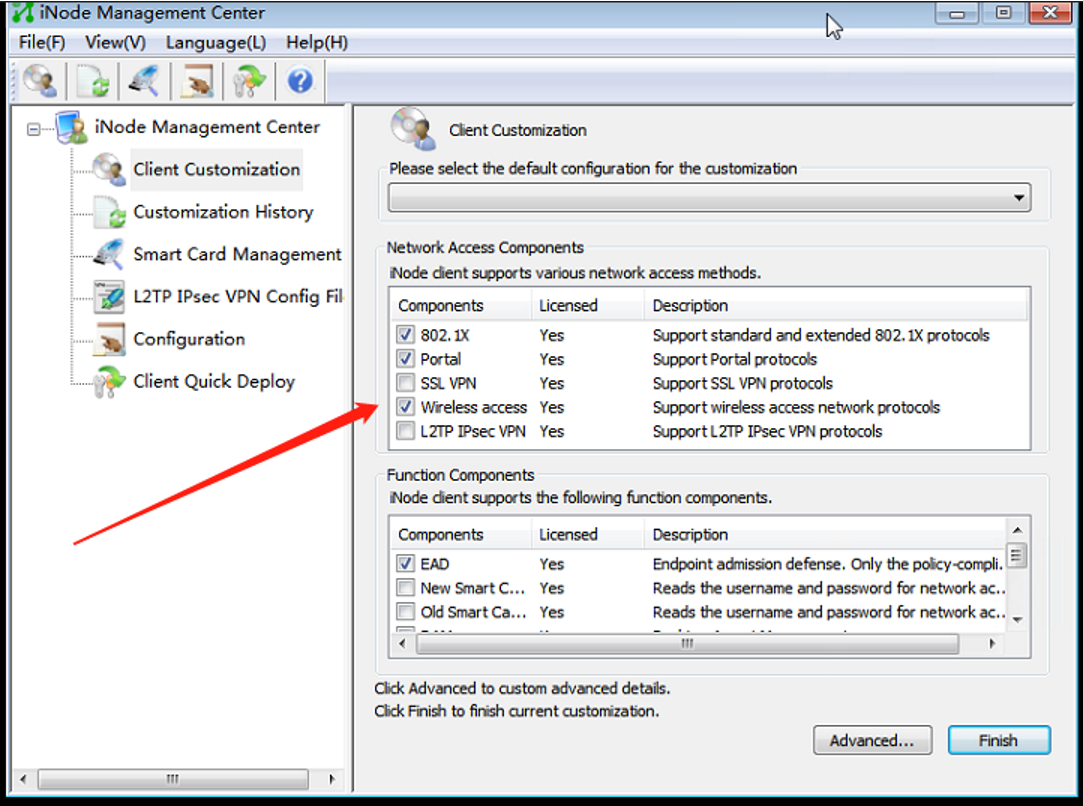Screen dimensions: 1083x806
Task: Click the Configuration toolbar icon
Action: [x=197, y=81]
